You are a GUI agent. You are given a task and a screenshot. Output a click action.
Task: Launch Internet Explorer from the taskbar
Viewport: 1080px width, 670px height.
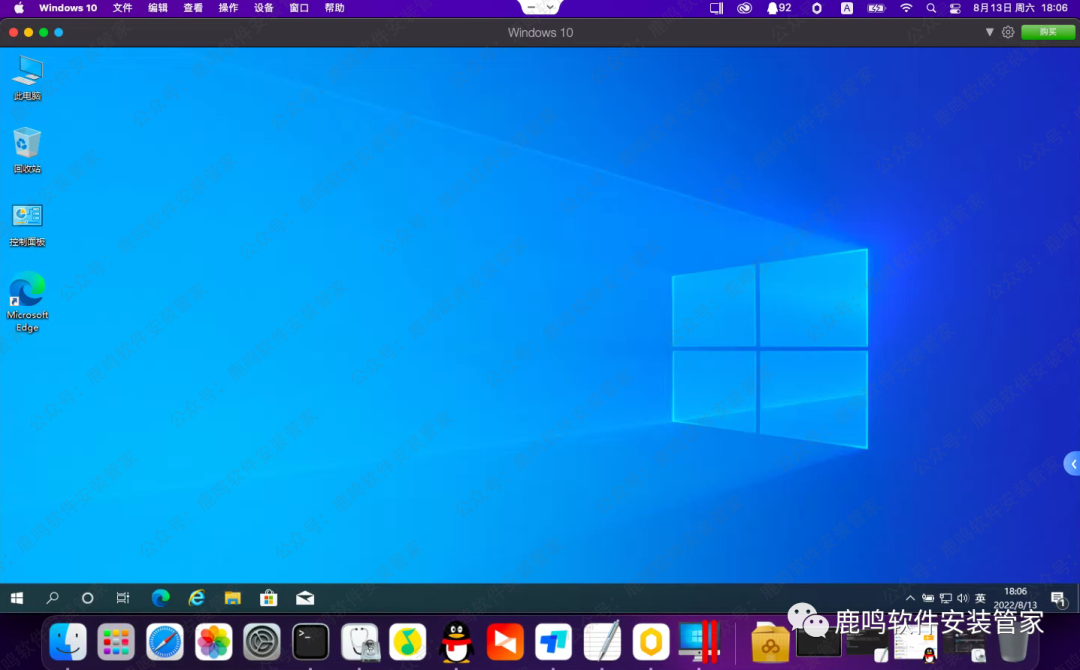point(197,598)
